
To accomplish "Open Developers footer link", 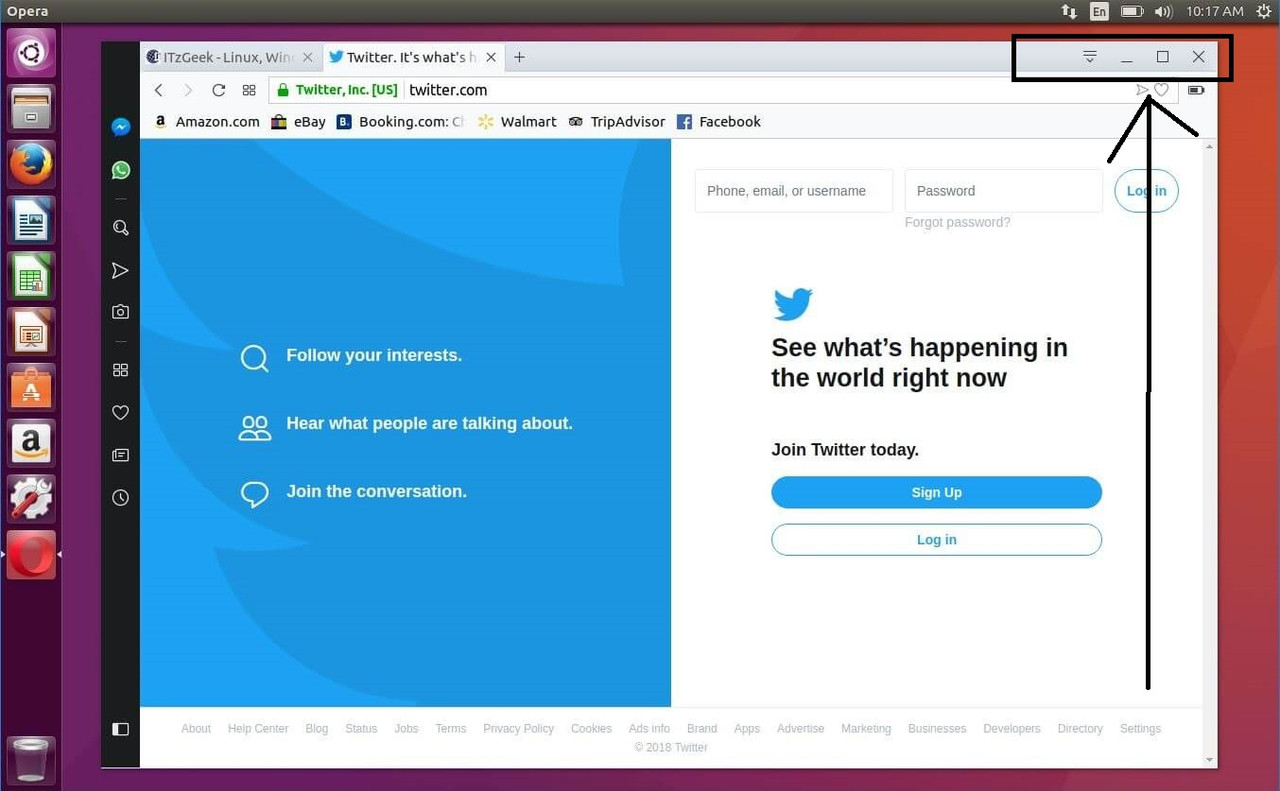I will (x=1012, y=729).
